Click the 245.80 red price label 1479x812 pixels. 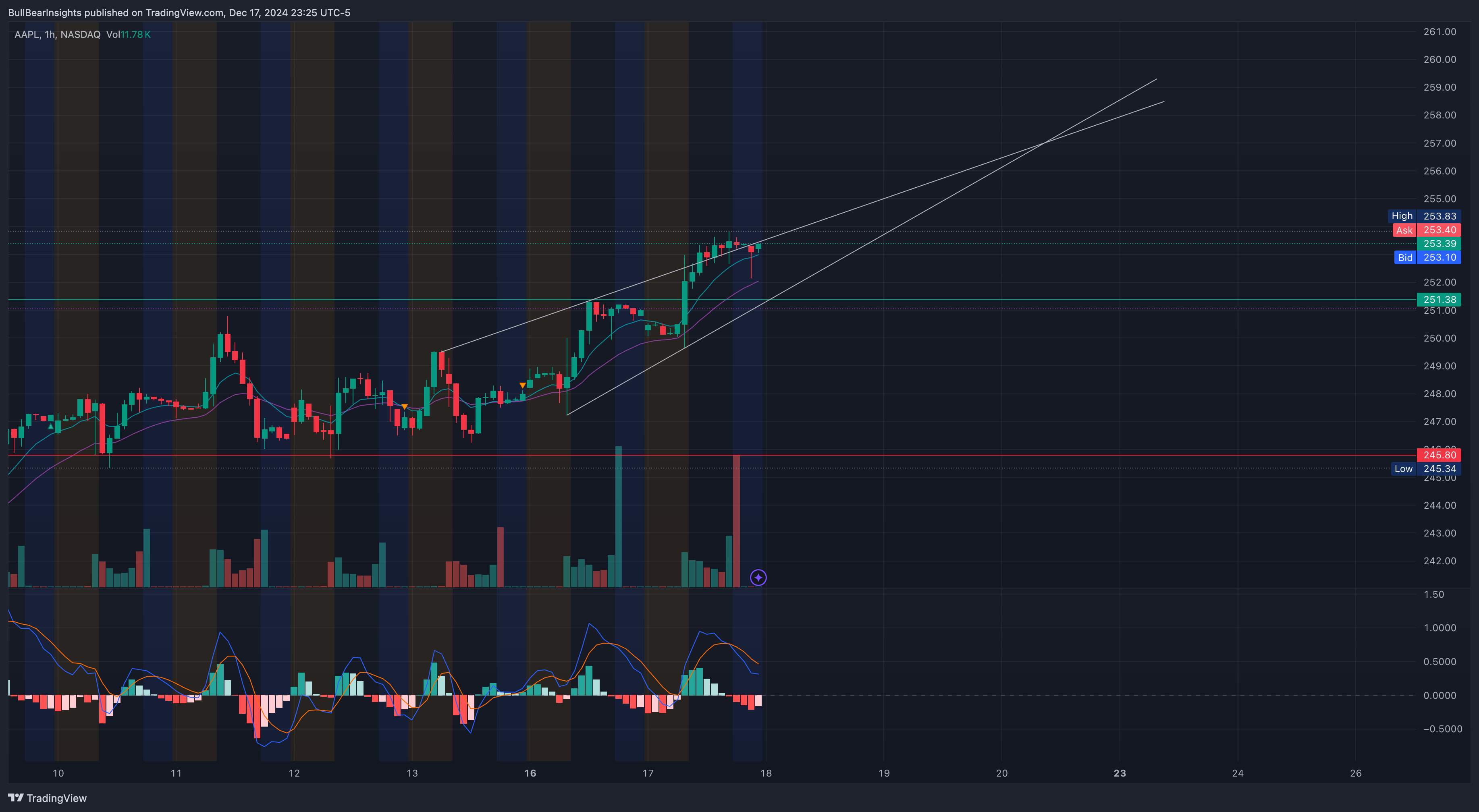(1439, 455)
